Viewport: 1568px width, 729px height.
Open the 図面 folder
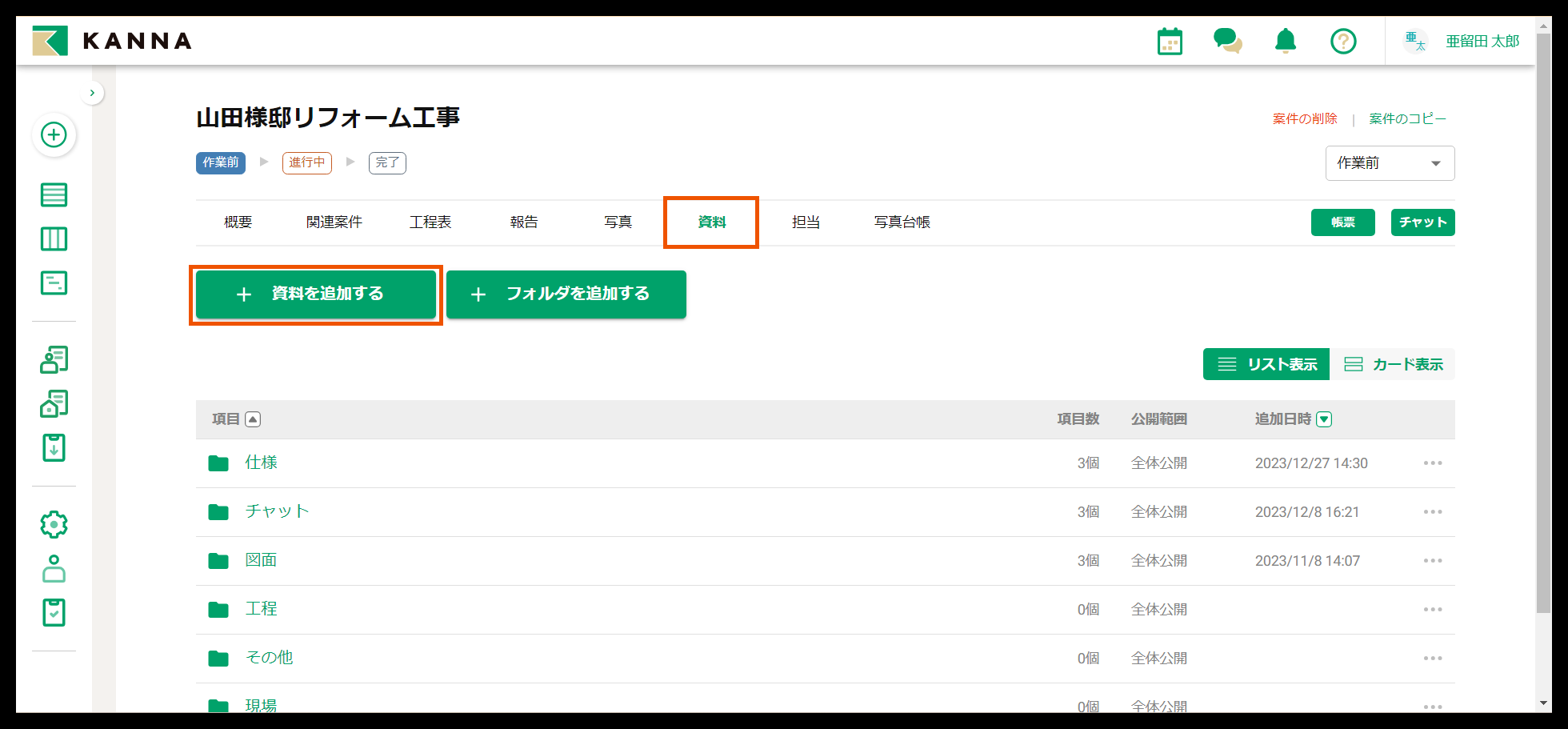(x=261, y=560)
